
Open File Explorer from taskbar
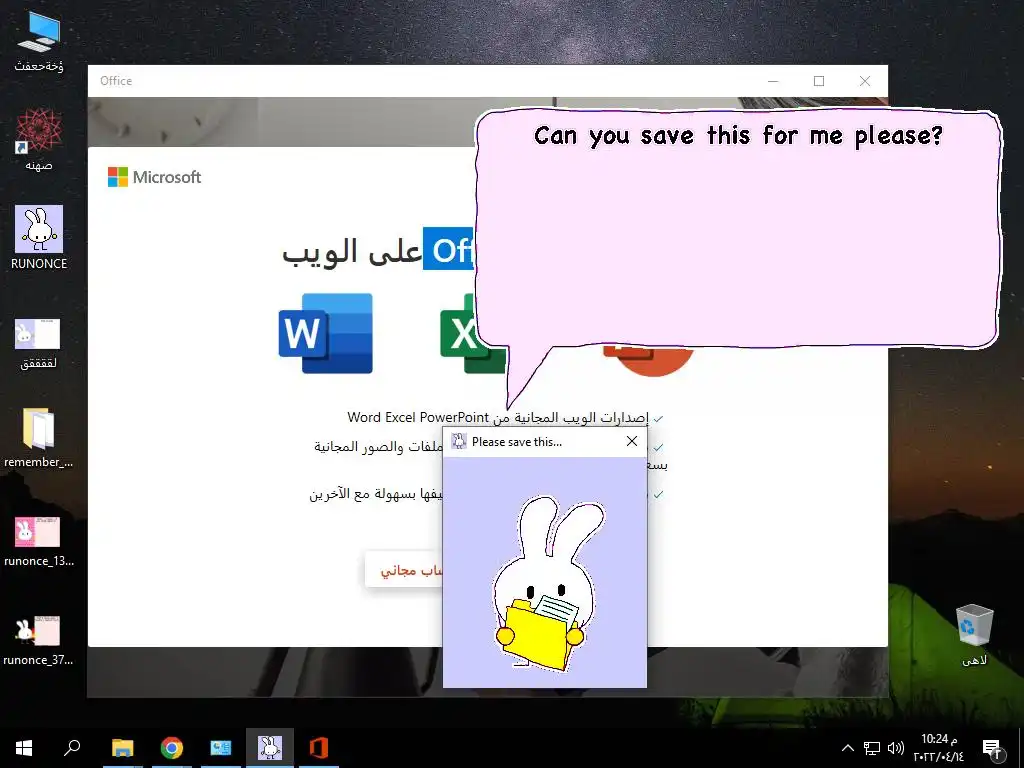(122, 748)
